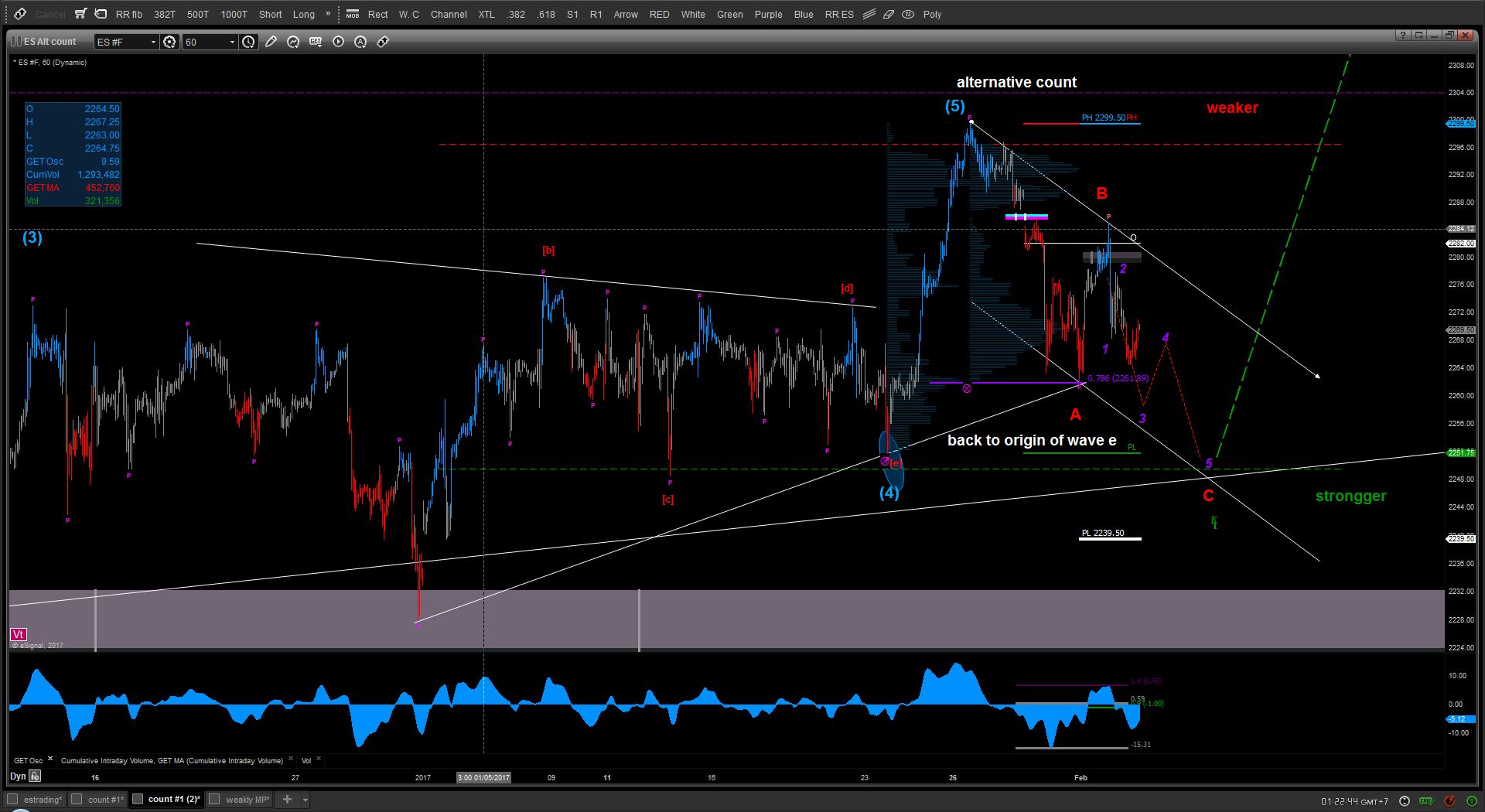The image size is (1485, 812).
Task: Click the 1000T toolbar button
Action: tap(234, 15)
